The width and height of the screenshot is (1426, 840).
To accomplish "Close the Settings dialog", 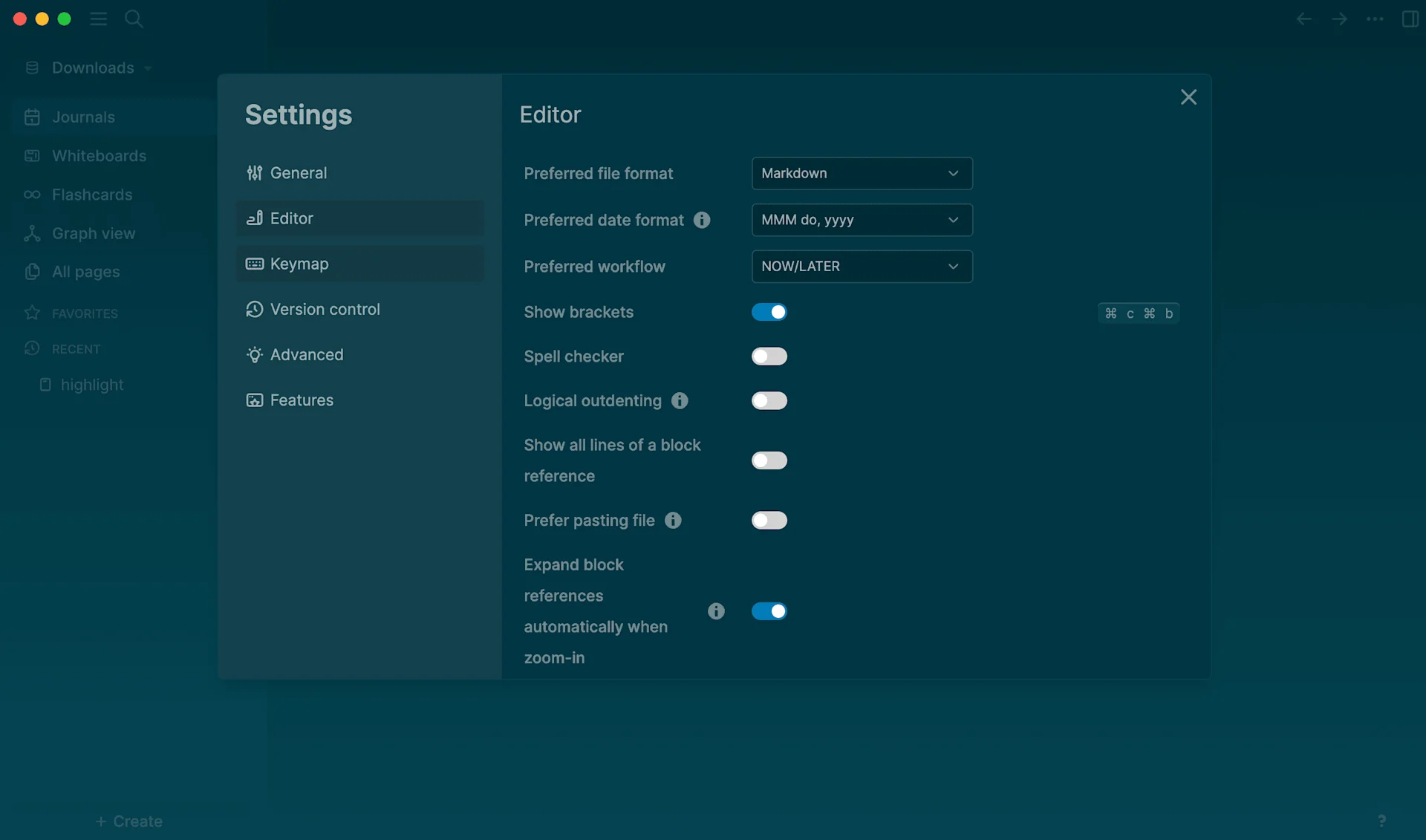I will 1188,97.
